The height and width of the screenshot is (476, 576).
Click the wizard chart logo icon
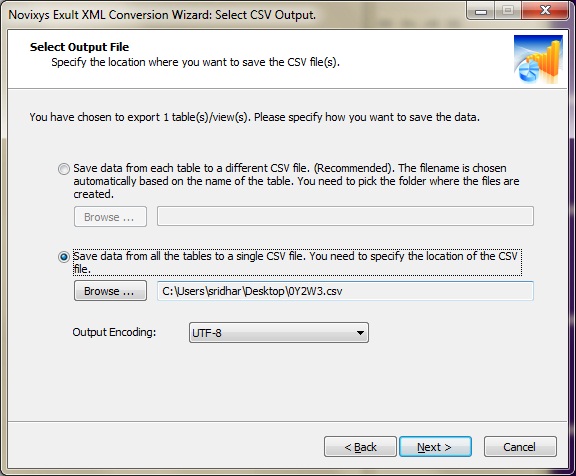click(538, 60)
